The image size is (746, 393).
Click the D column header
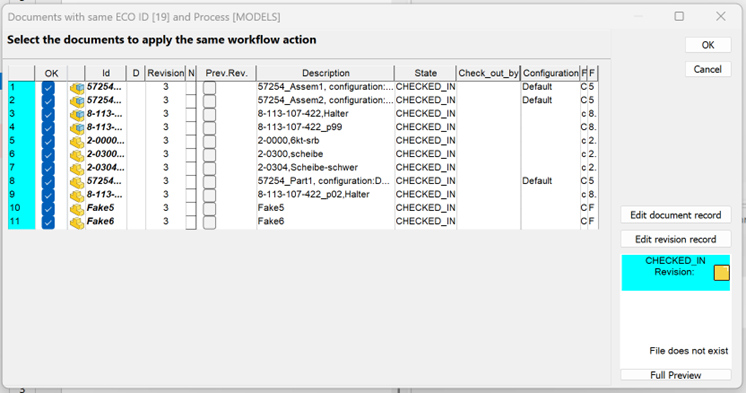click(x=136, y=73)
